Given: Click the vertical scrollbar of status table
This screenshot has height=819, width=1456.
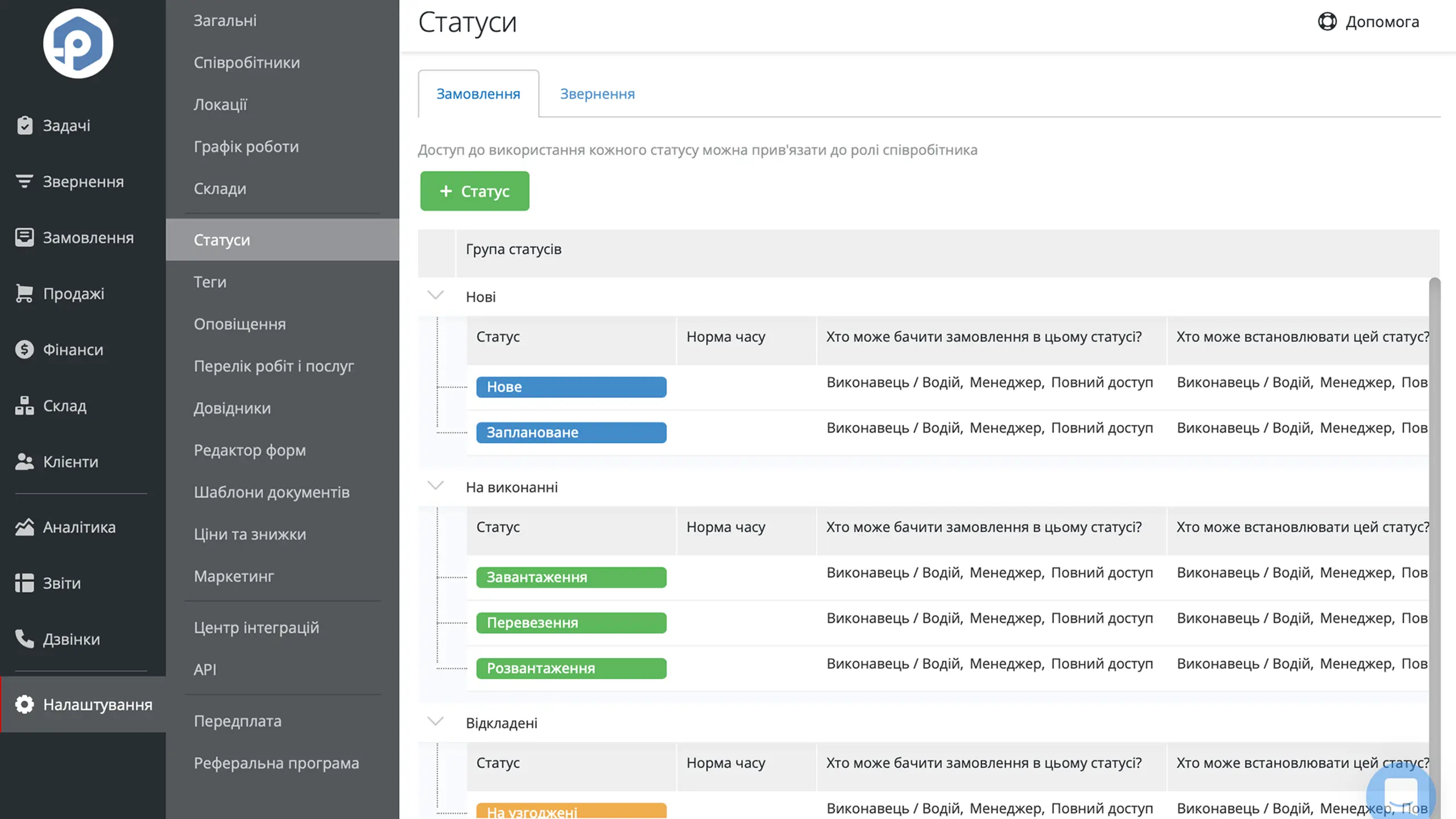Looking at the screenshot, I should point(1434,546).
